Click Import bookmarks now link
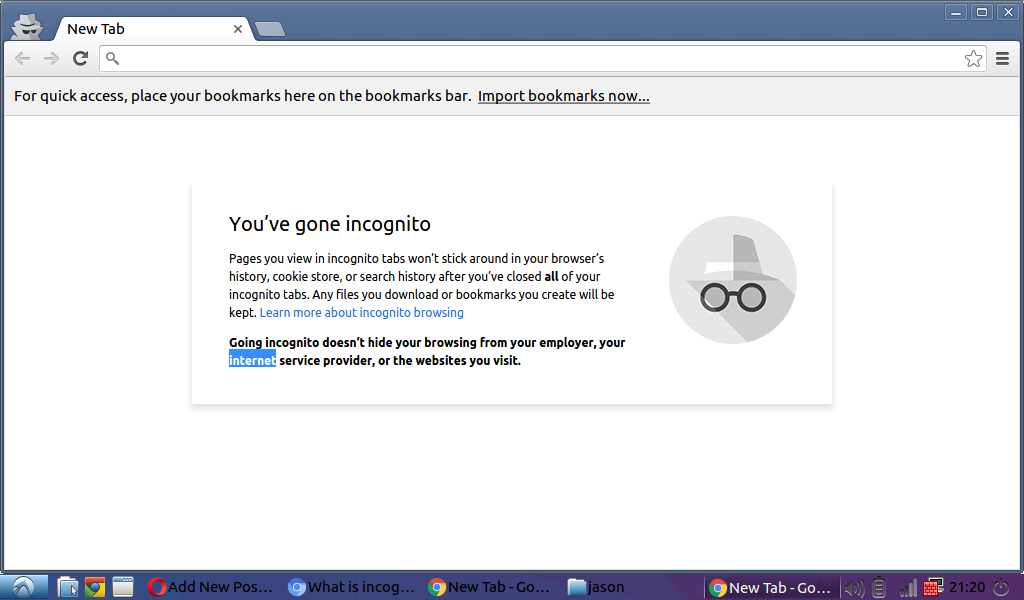This screenshot has width=1024, height=600. click(x=564, y=96)
